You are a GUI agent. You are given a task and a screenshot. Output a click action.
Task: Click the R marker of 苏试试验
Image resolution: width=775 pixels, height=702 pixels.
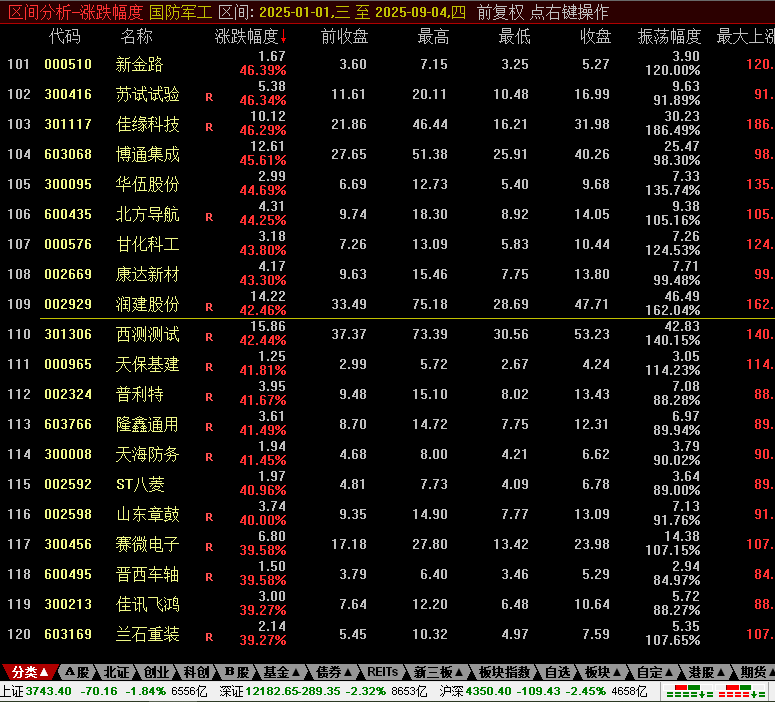[x=209, y=97]
